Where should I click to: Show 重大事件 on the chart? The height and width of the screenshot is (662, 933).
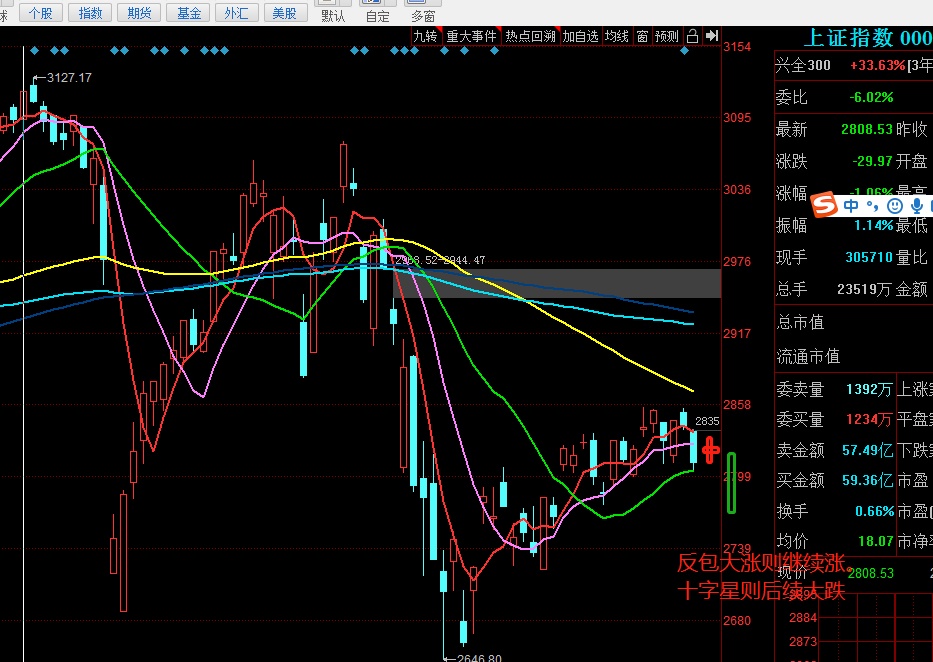click(471, 36)
